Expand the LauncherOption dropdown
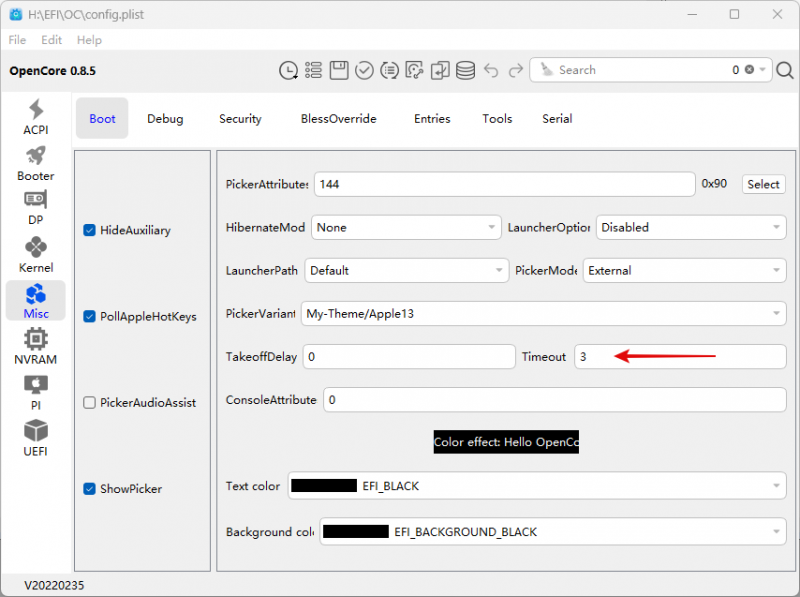This screenshot has height=597, width=800. (691, 228)
